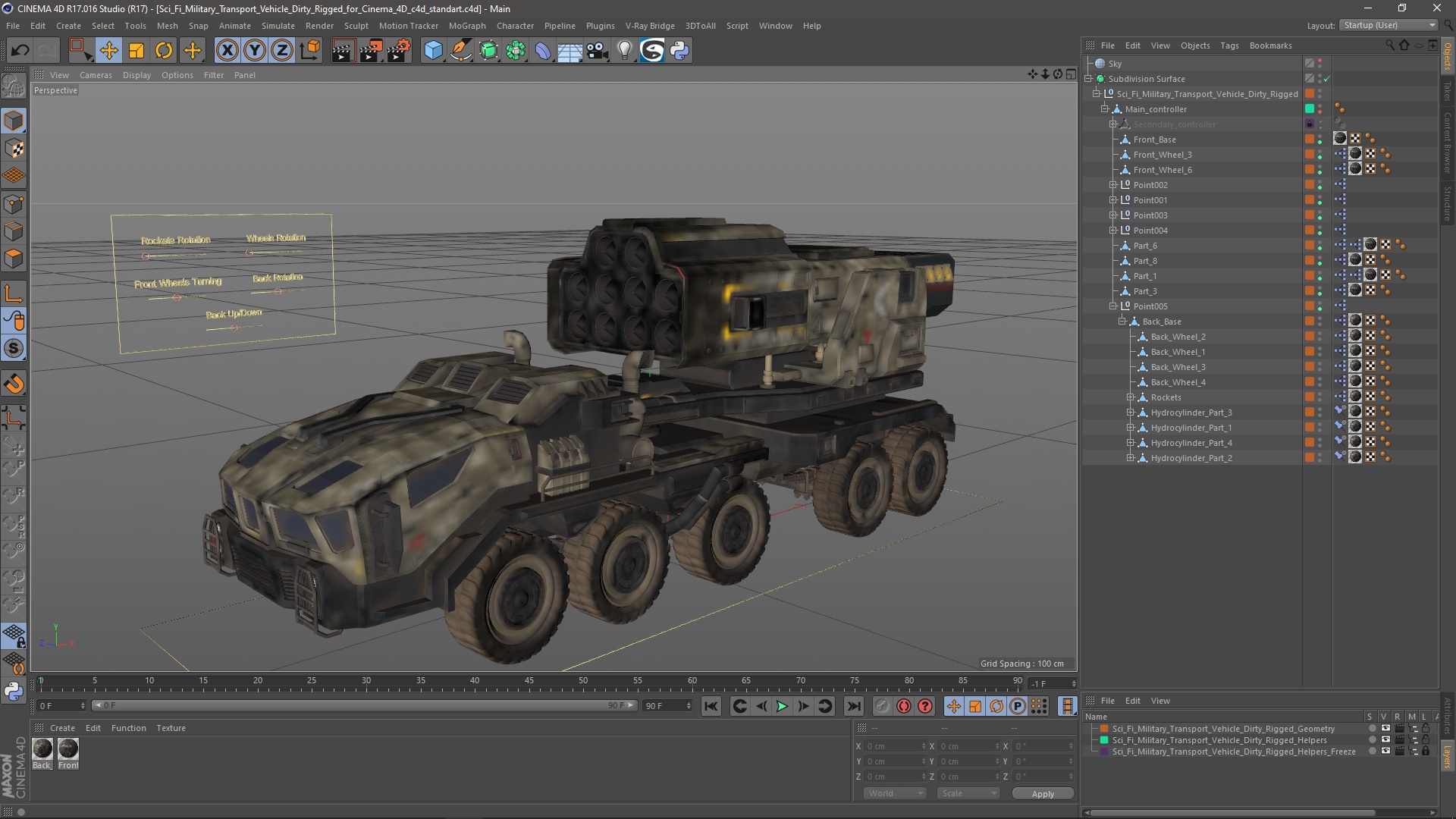The height and width of the screenshot is (819, 1456).
Task: Click the MoGraph array green icon
Action: (x=516, y=51)
